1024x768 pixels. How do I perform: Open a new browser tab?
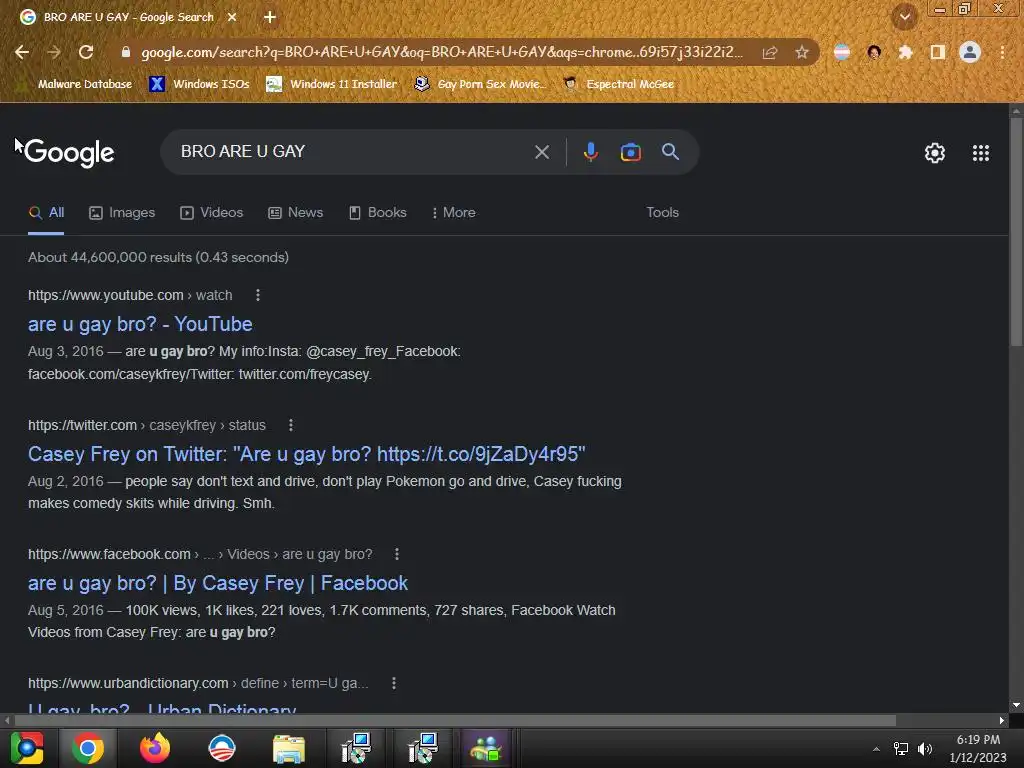[x=270, y=17]
